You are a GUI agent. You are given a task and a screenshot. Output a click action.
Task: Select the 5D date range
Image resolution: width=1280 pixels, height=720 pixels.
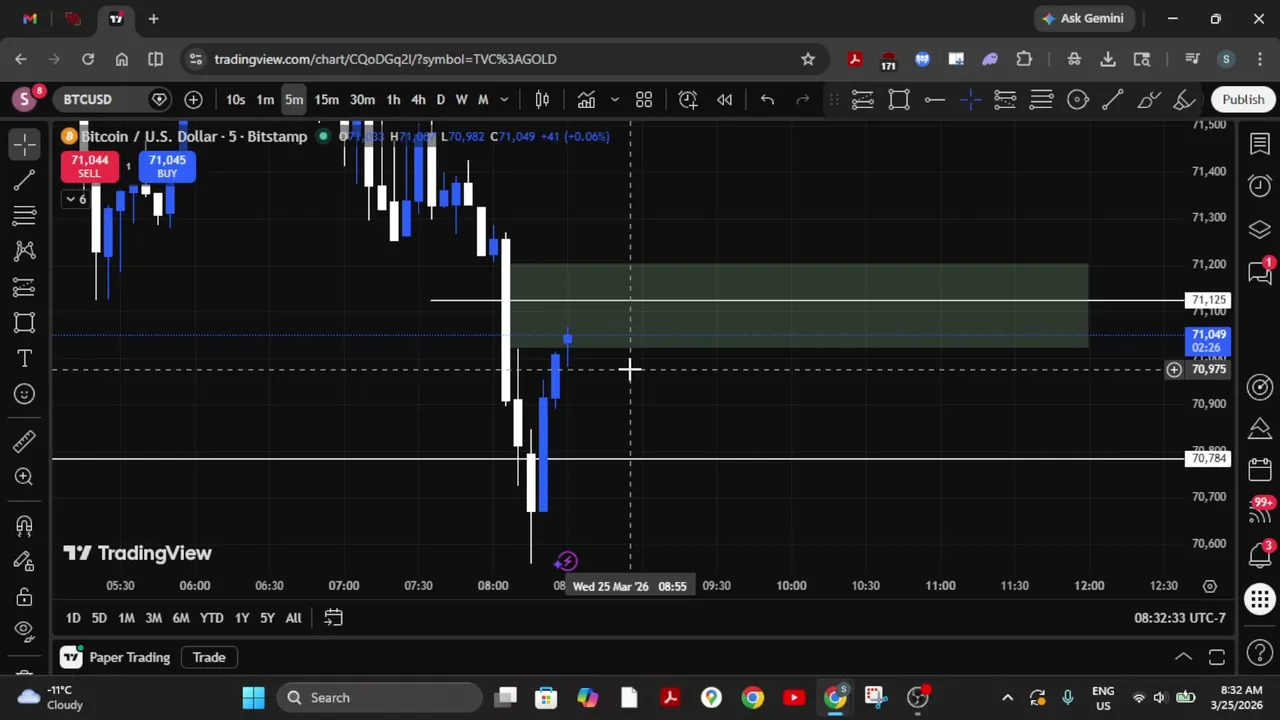point(99,618)
